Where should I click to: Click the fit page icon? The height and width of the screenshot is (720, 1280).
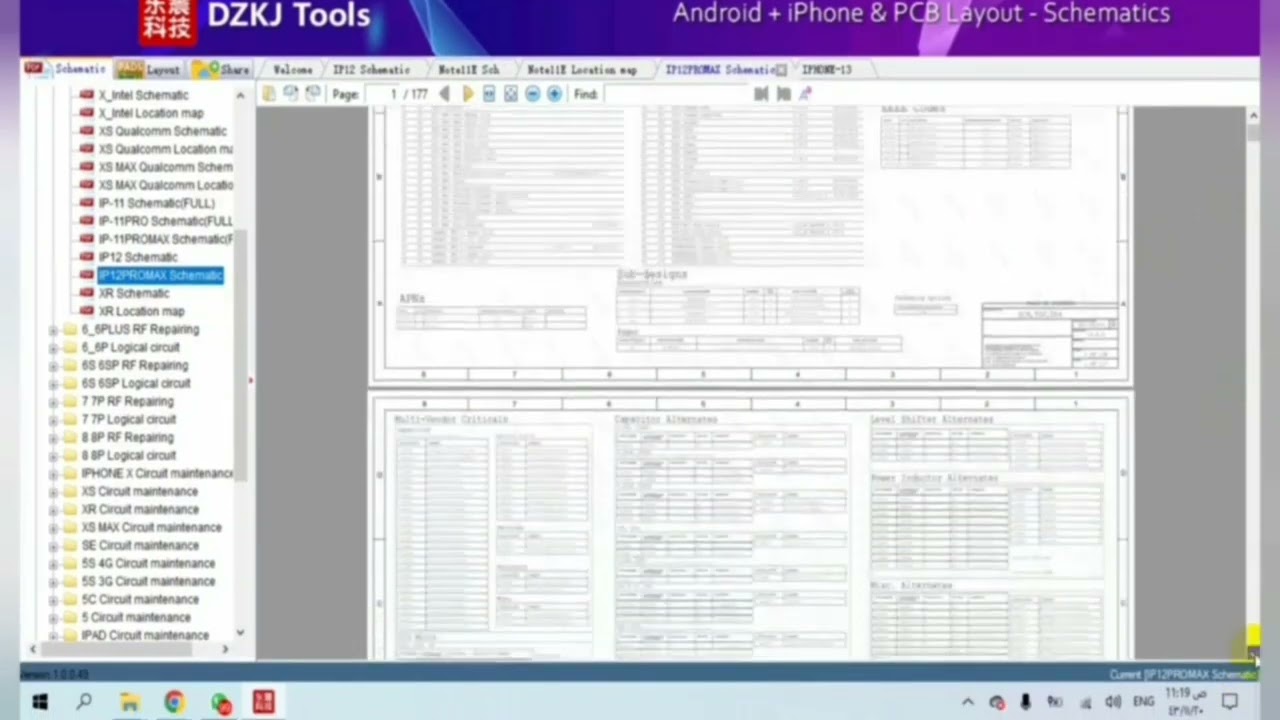(511, 94)
